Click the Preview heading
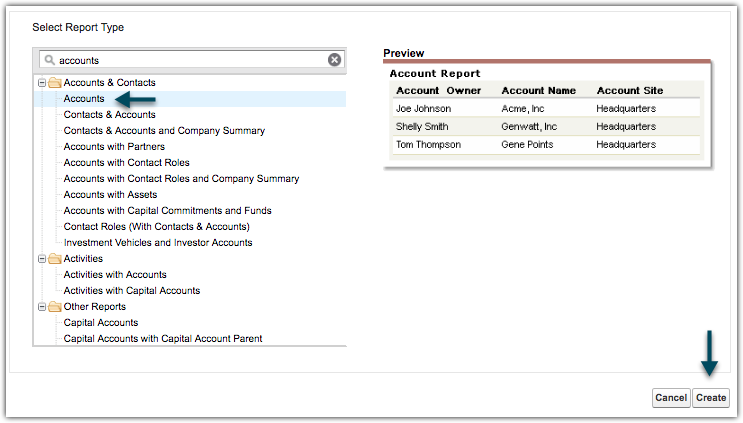Image resolution: width=743 pixels, height=423 pixels. pos(404,53)
